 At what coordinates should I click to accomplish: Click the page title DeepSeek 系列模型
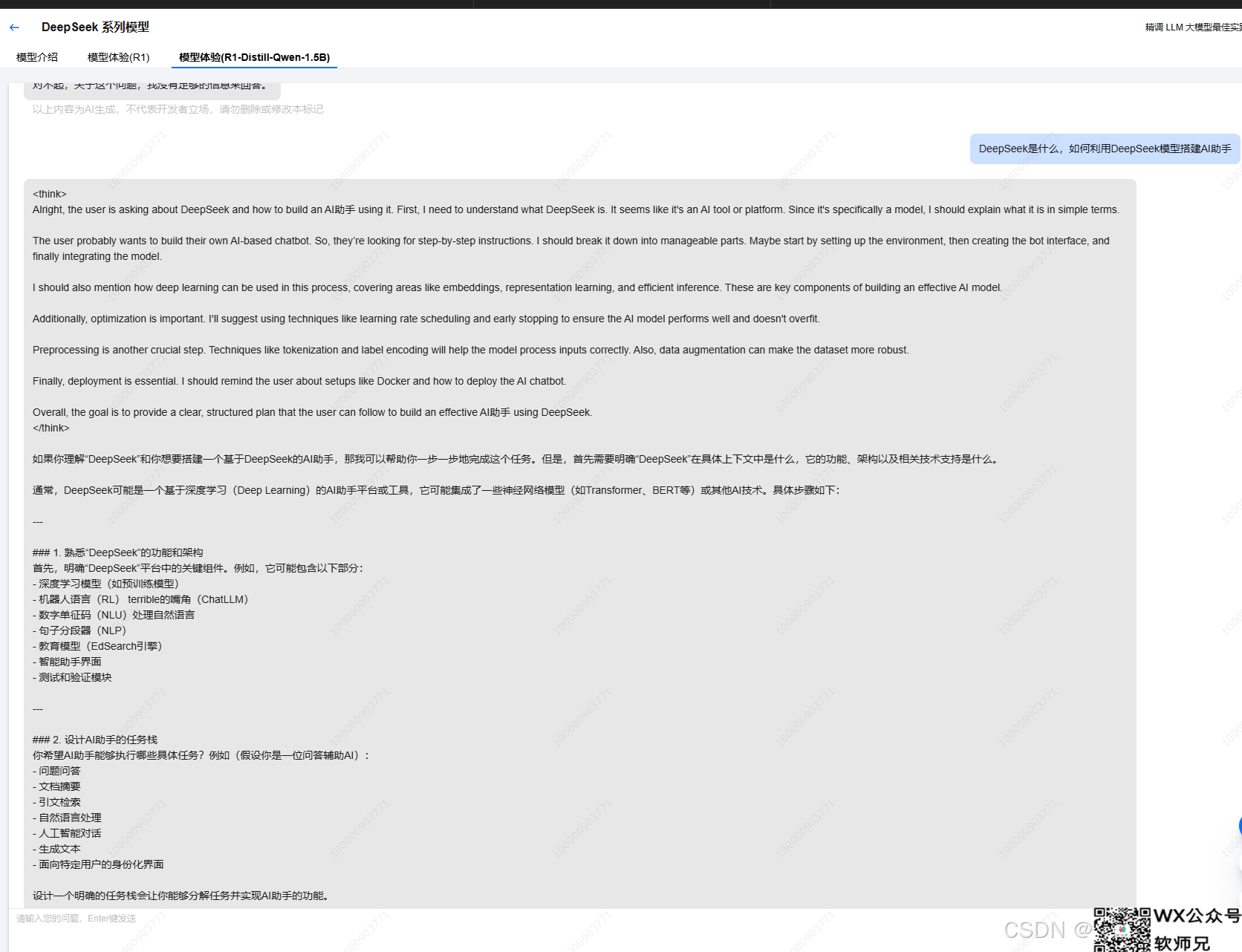[95, 27]
